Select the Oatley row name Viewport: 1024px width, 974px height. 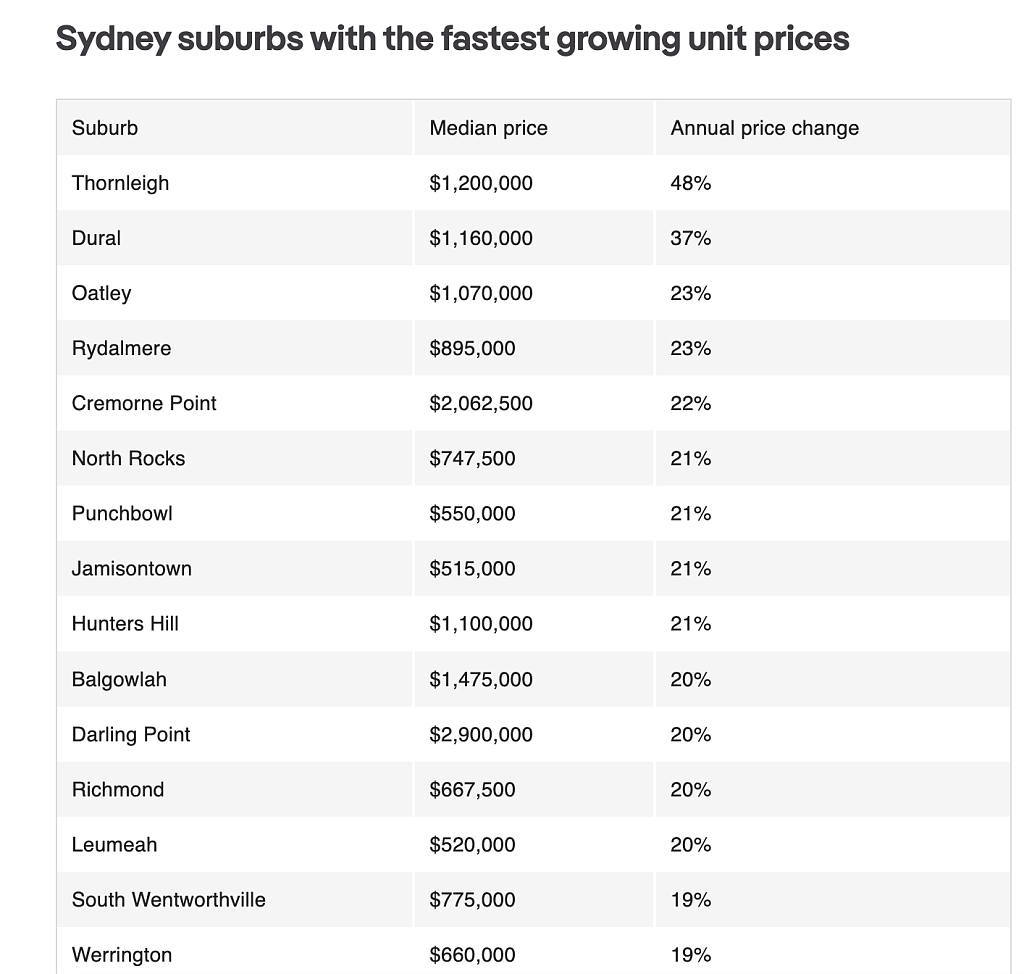click(101, 293)
